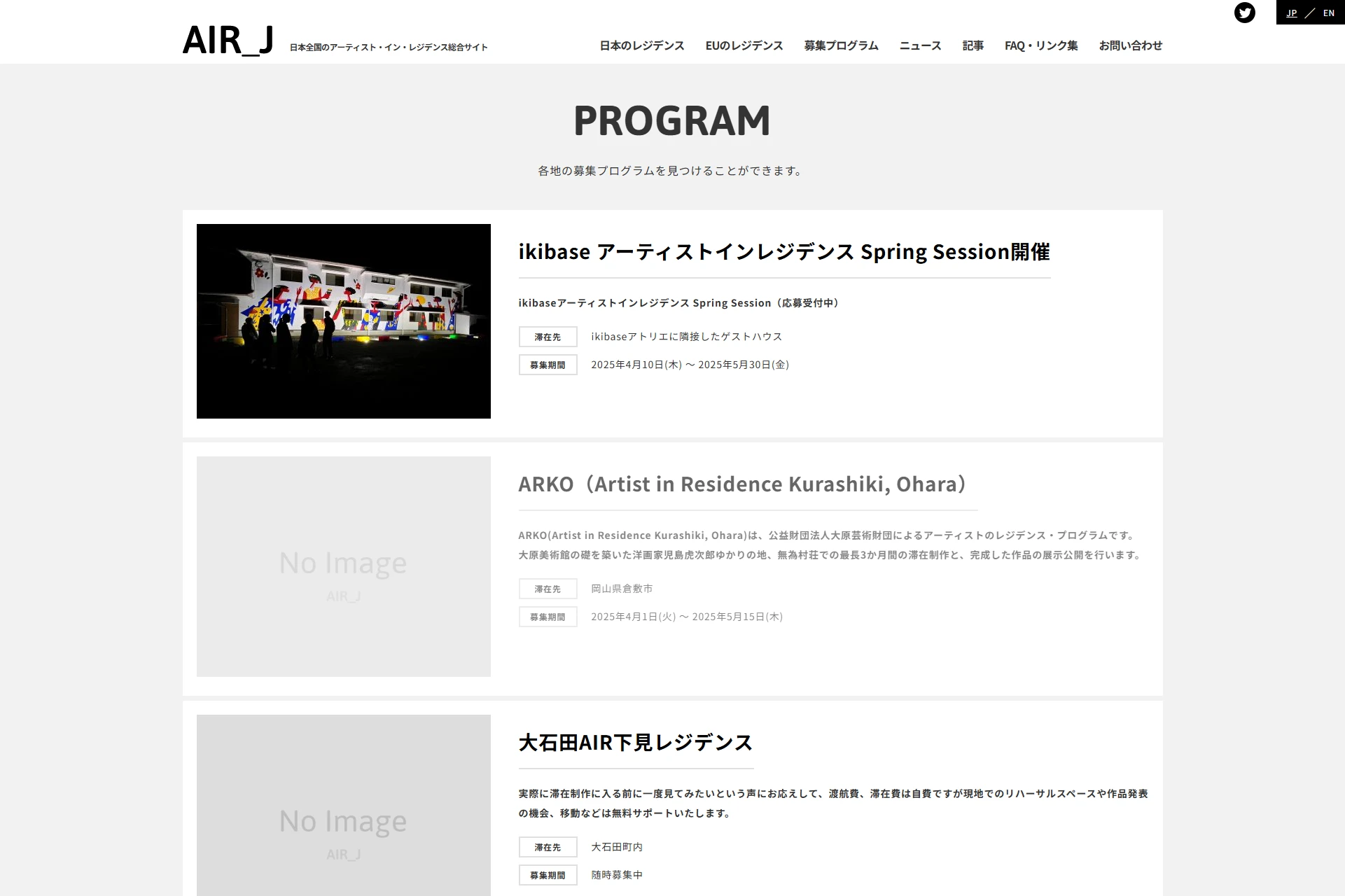Switch language to EN

point(1328,13)
